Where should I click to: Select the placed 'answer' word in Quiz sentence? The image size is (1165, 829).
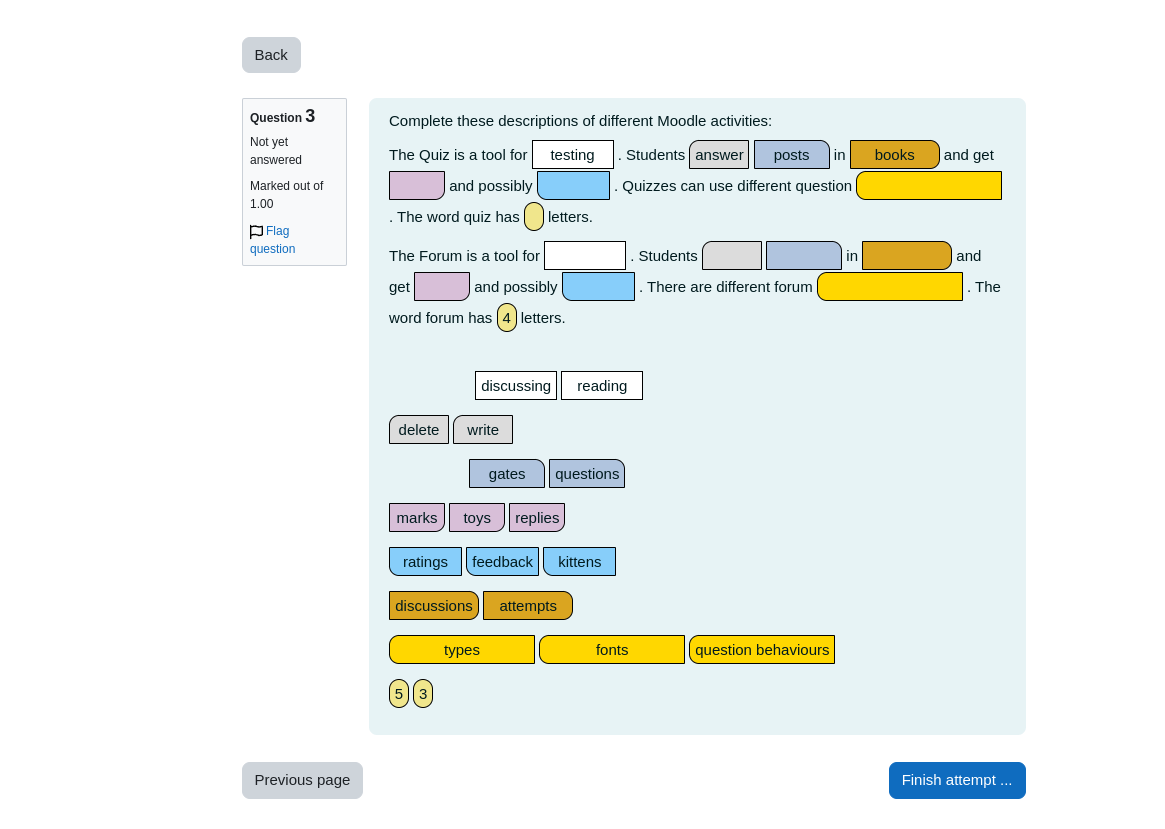pos(719,155)
